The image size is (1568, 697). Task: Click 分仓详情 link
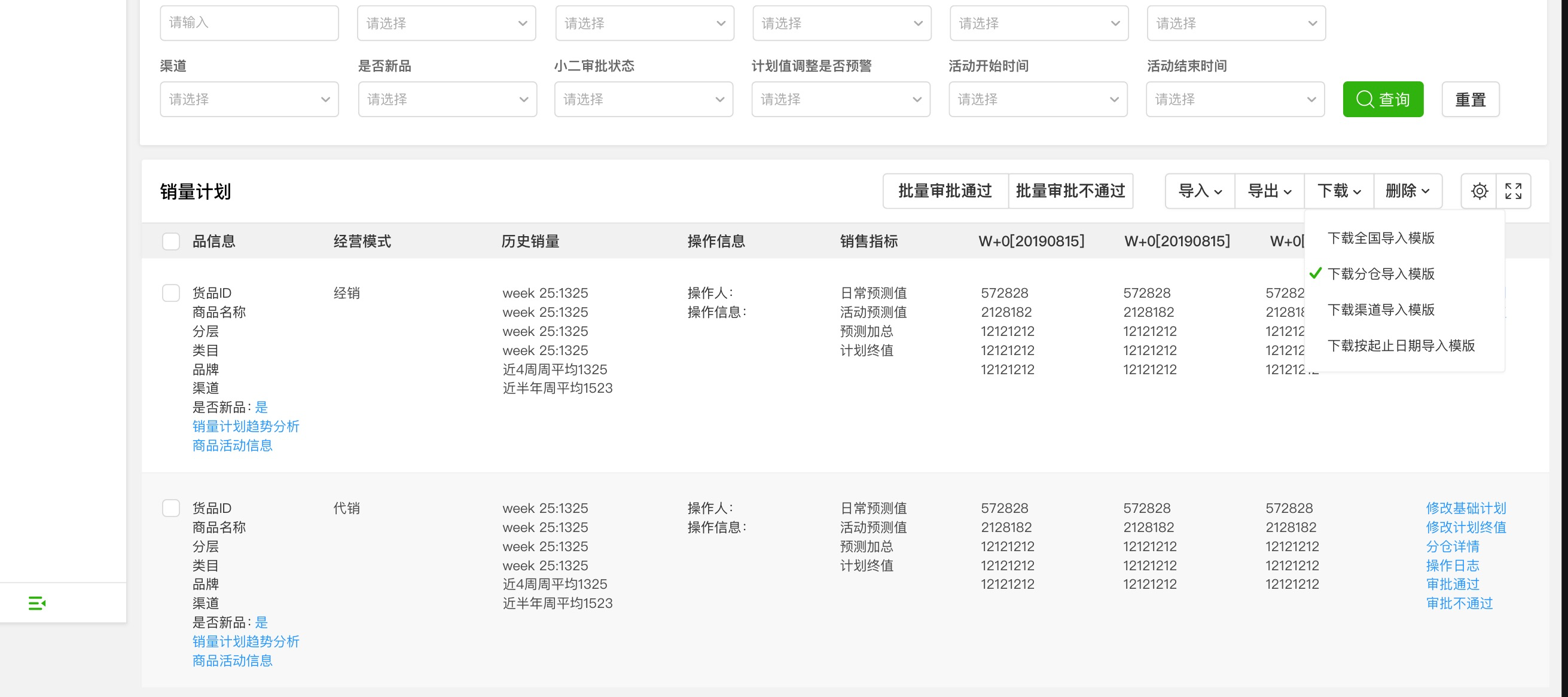pos(1453,546)
